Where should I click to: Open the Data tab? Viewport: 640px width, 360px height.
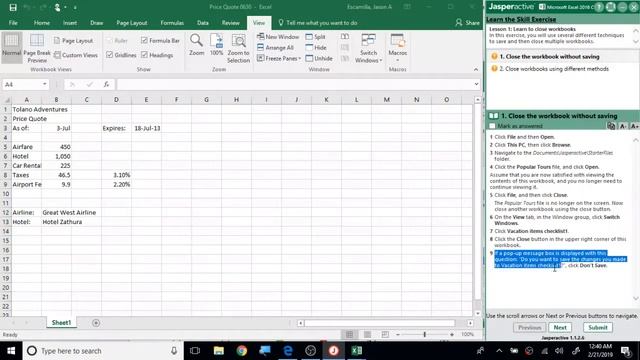202,23
